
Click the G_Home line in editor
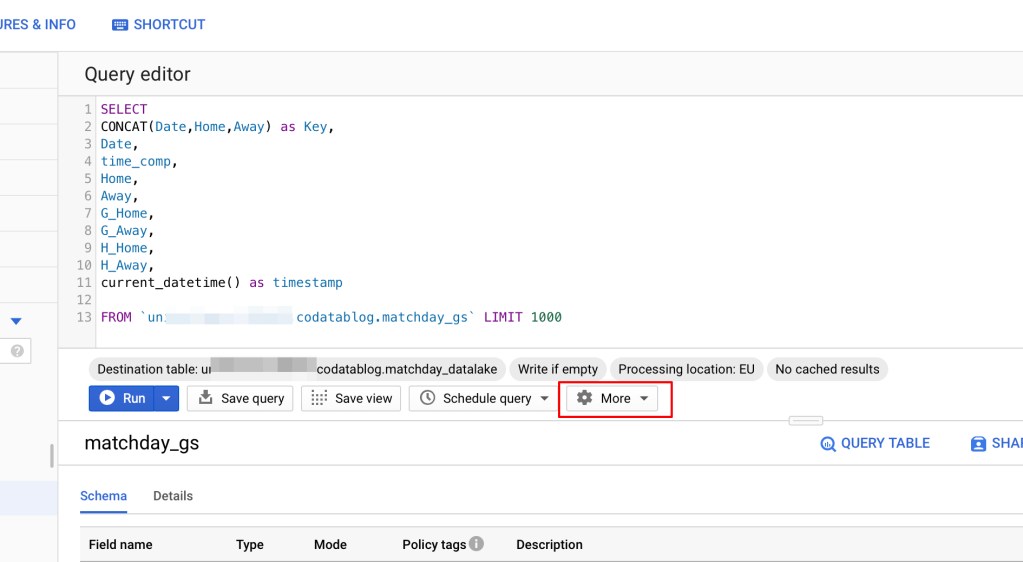tap(127, 213)
